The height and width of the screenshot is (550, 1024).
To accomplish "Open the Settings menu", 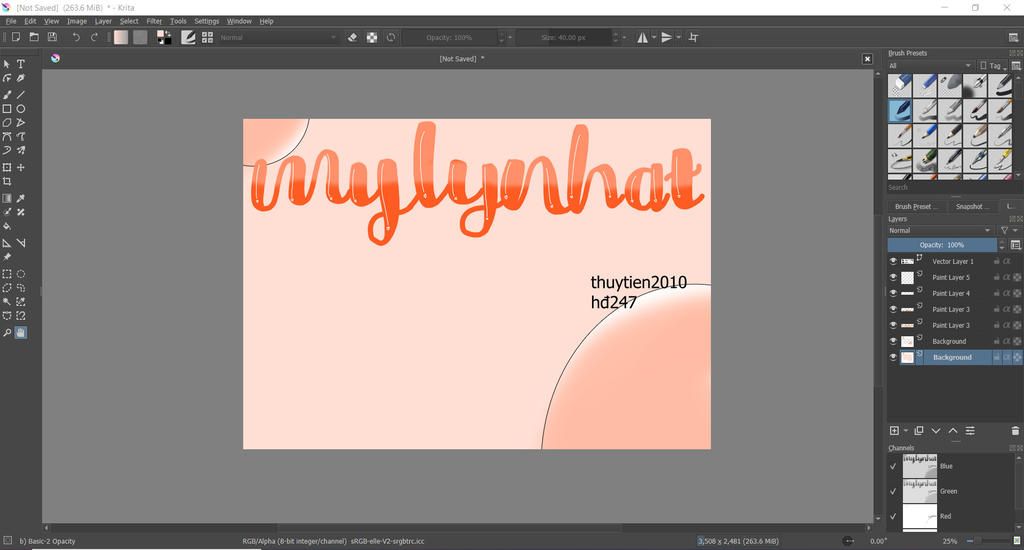I will tap(206, 21).
